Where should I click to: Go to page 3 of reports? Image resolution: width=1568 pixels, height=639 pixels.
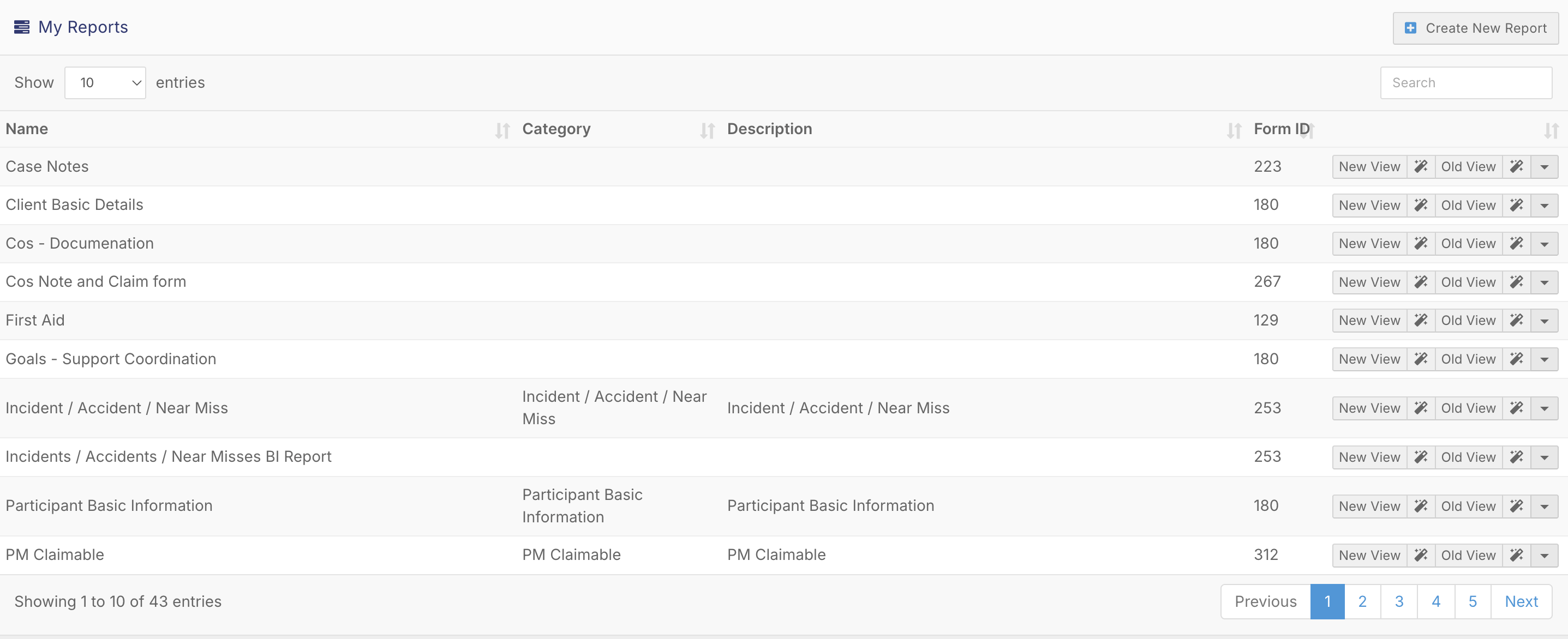tap(1399, 602)
